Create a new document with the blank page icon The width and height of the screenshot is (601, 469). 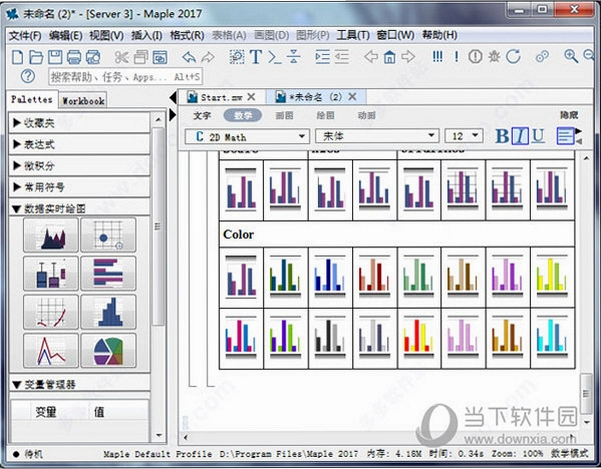pos(17,57)
